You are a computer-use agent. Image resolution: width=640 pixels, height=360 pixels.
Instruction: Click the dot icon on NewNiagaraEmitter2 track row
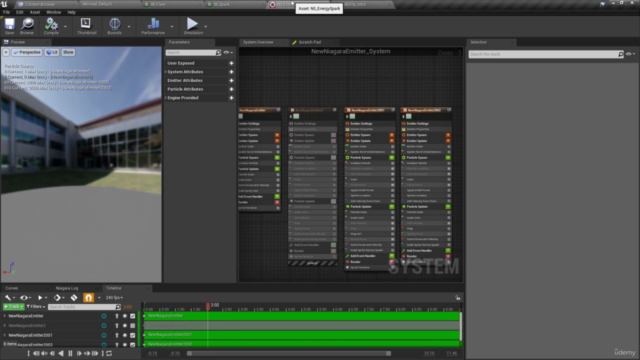125,326
